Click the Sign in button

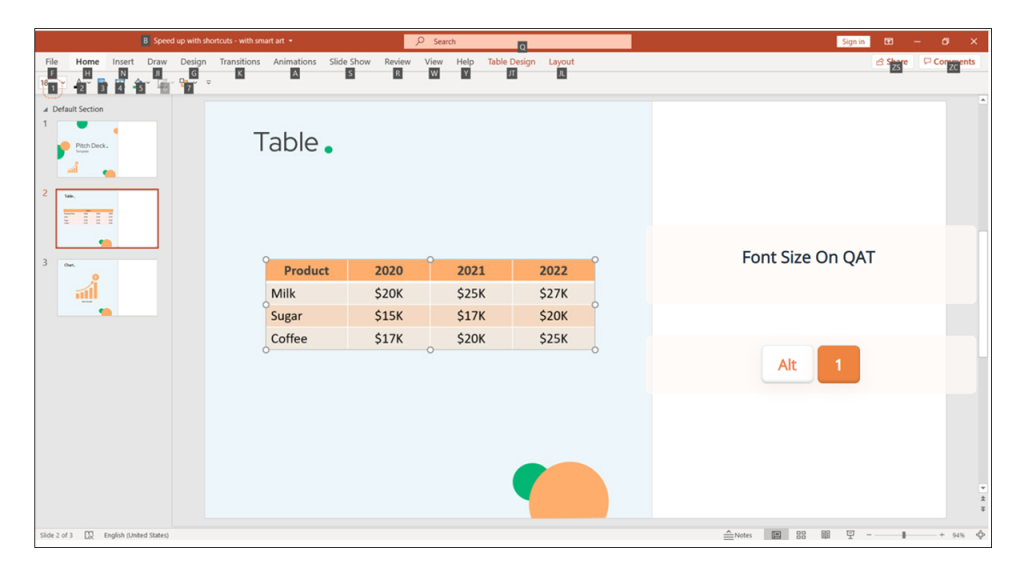(x=852, y=41)
